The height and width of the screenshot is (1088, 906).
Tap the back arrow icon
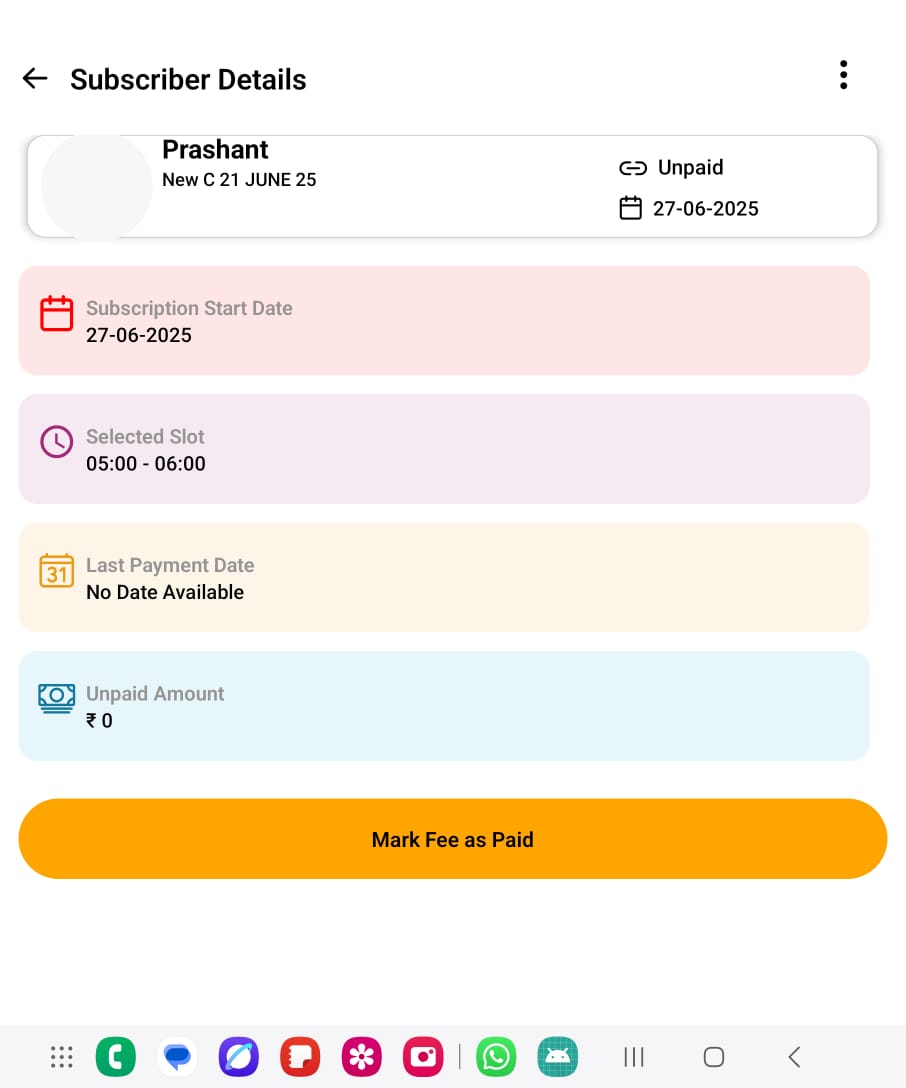tap(35, 78)
